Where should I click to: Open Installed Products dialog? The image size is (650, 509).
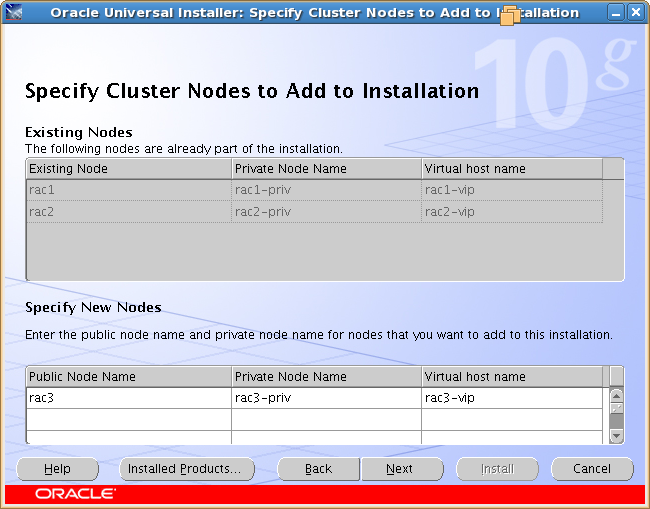(x=187, y=469)
